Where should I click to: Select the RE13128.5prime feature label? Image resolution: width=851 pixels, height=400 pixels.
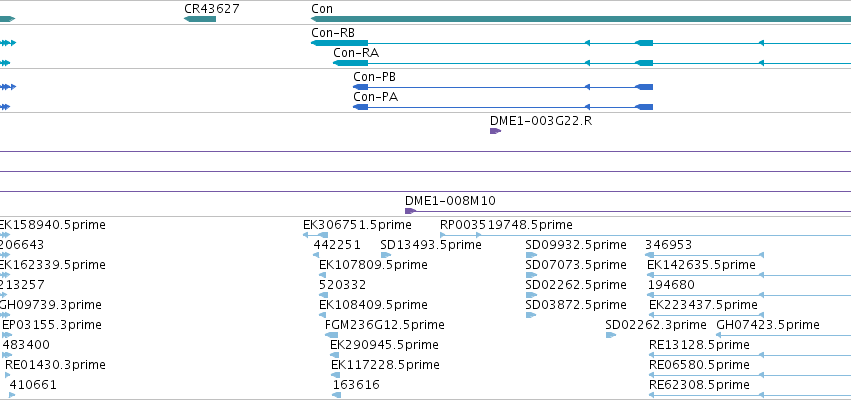click(x=699, y=345)
